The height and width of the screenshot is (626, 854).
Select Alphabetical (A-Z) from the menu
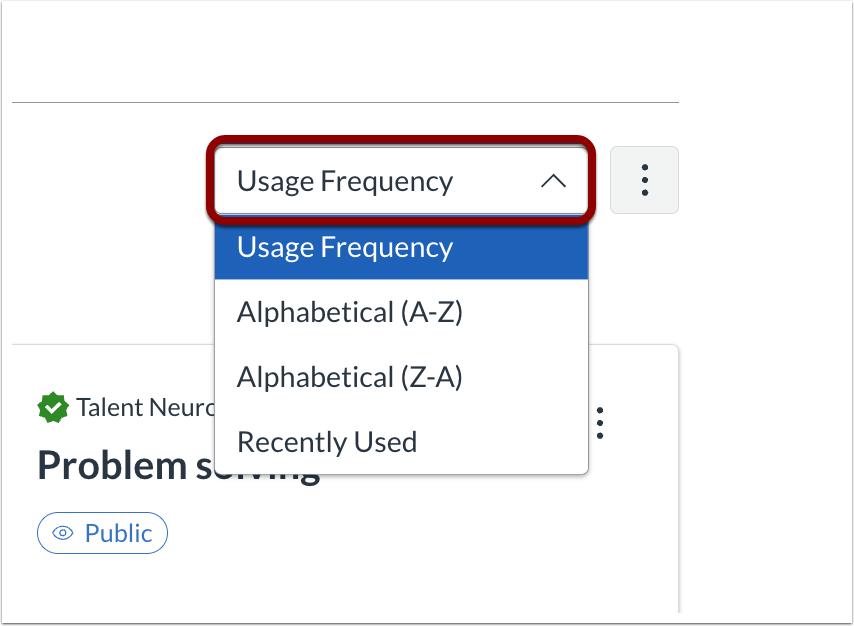(x=348, y=312)
